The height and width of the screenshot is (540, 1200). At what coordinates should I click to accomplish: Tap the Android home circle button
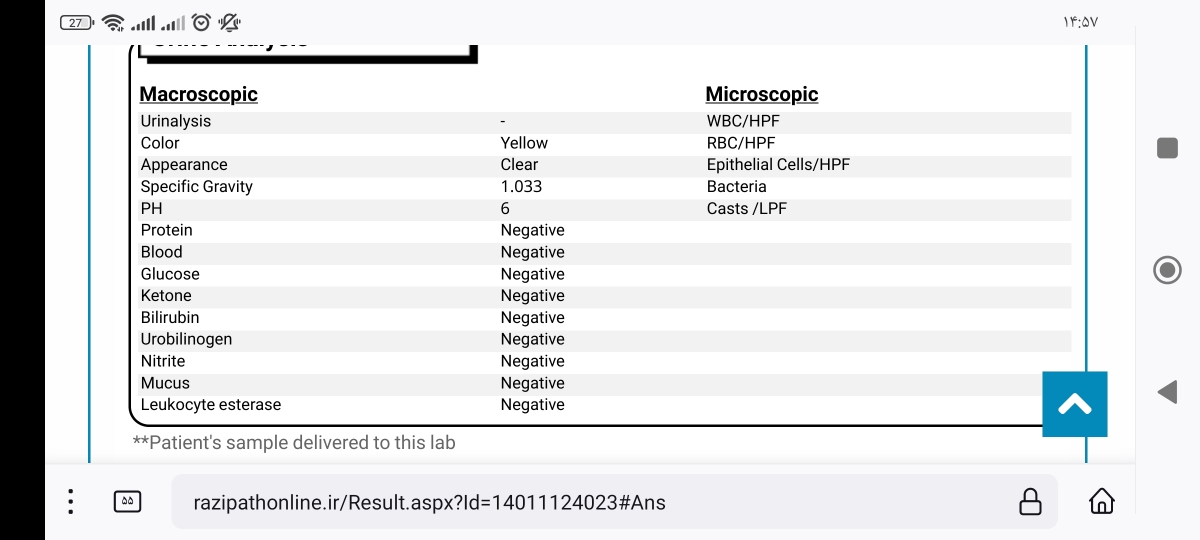click(1167, 270)
